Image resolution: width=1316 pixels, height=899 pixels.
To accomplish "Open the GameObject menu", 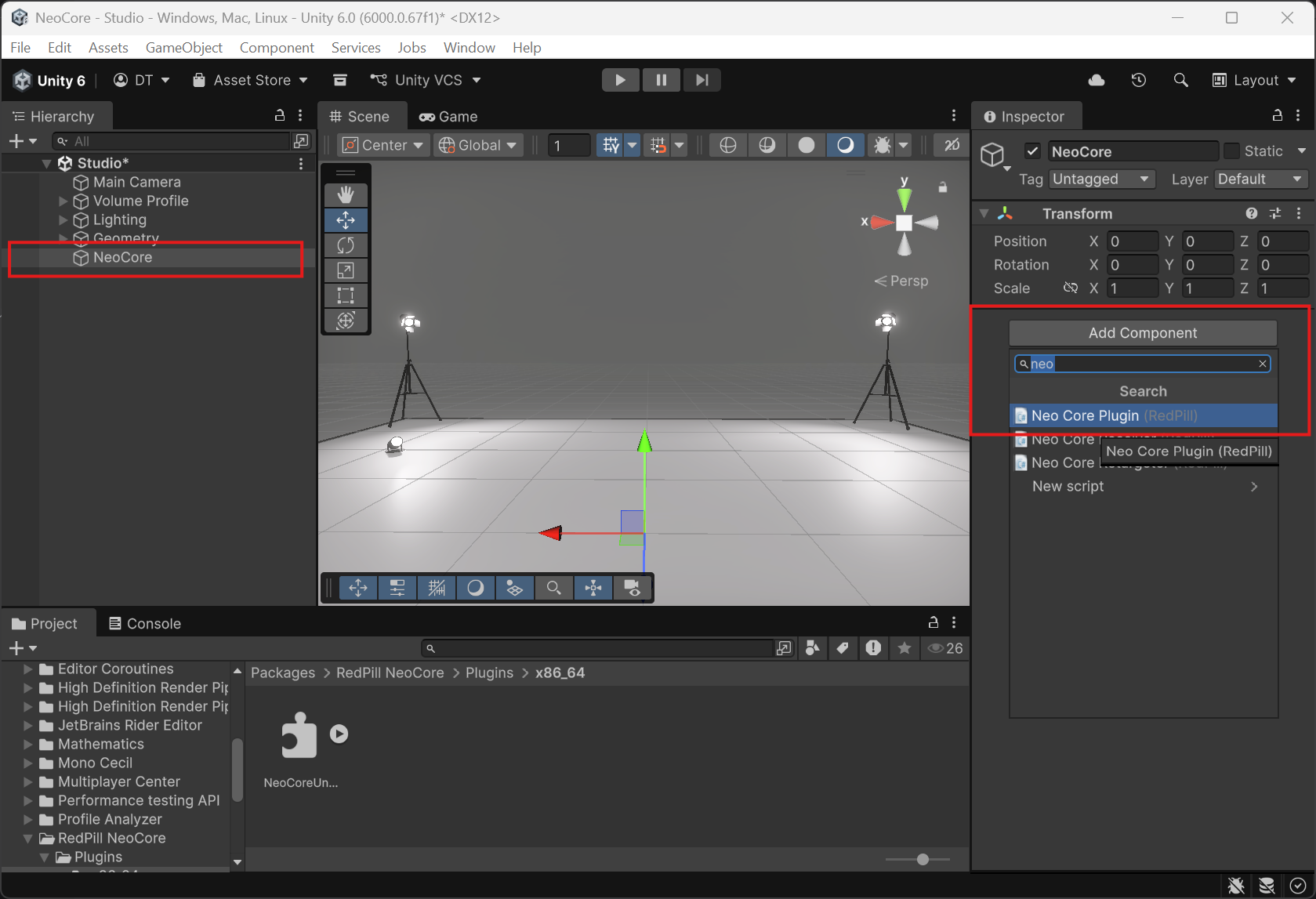I will point(184,48).
